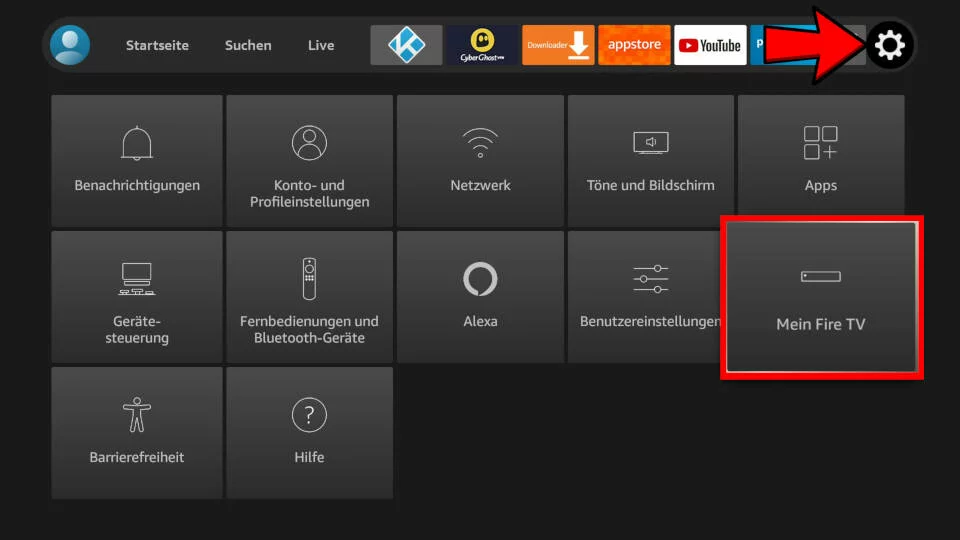Select the Alexa settings tile

[x=480, y=296]
